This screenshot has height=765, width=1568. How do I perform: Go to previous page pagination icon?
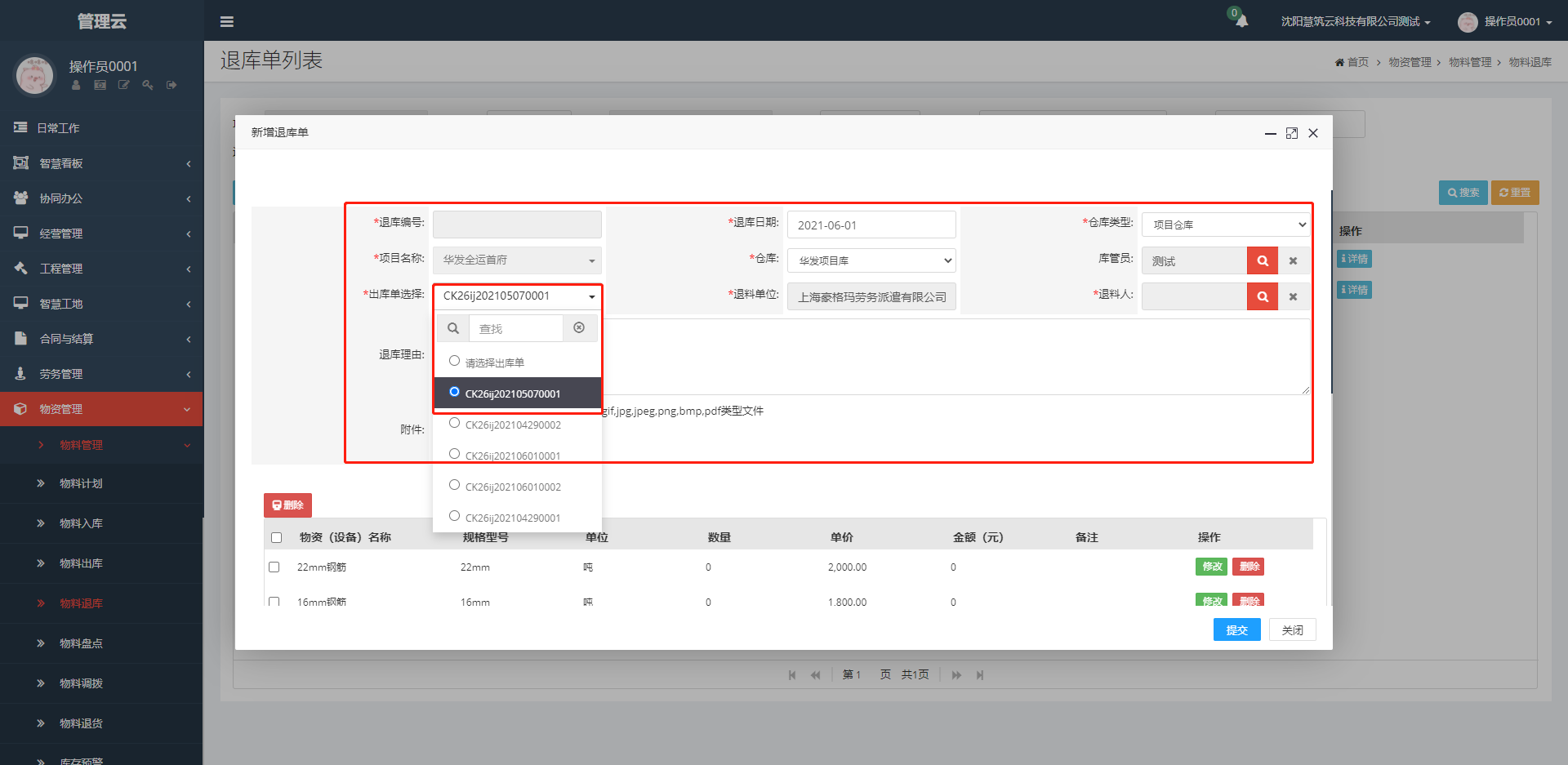[815, 675]
